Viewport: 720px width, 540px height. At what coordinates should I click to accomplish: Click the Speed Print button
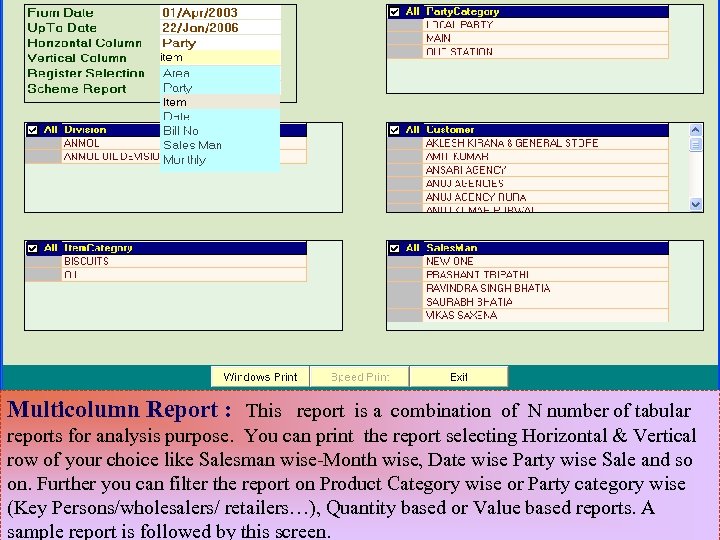point(360,377)
